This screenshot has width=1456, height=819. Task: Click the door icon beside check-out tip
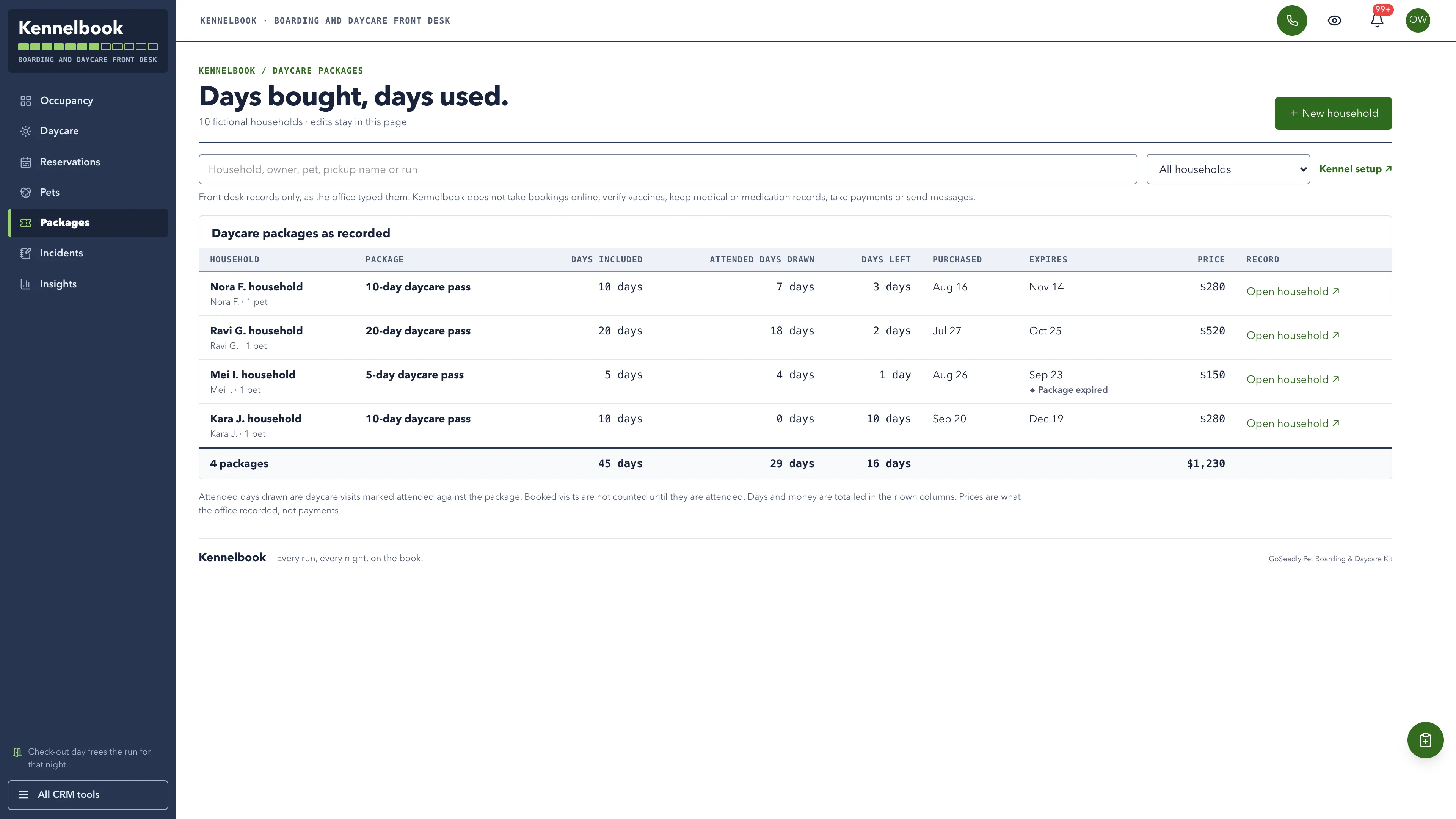click(17, 752)
